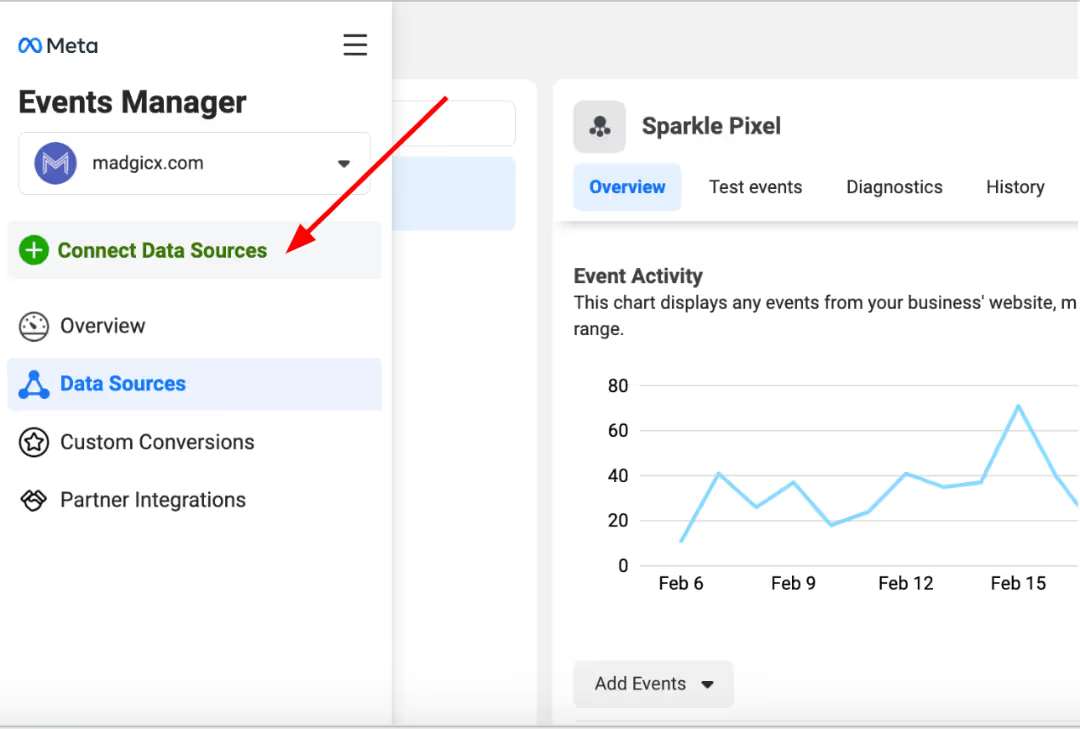Click the Data Sources triangle icon

(34, 384)
